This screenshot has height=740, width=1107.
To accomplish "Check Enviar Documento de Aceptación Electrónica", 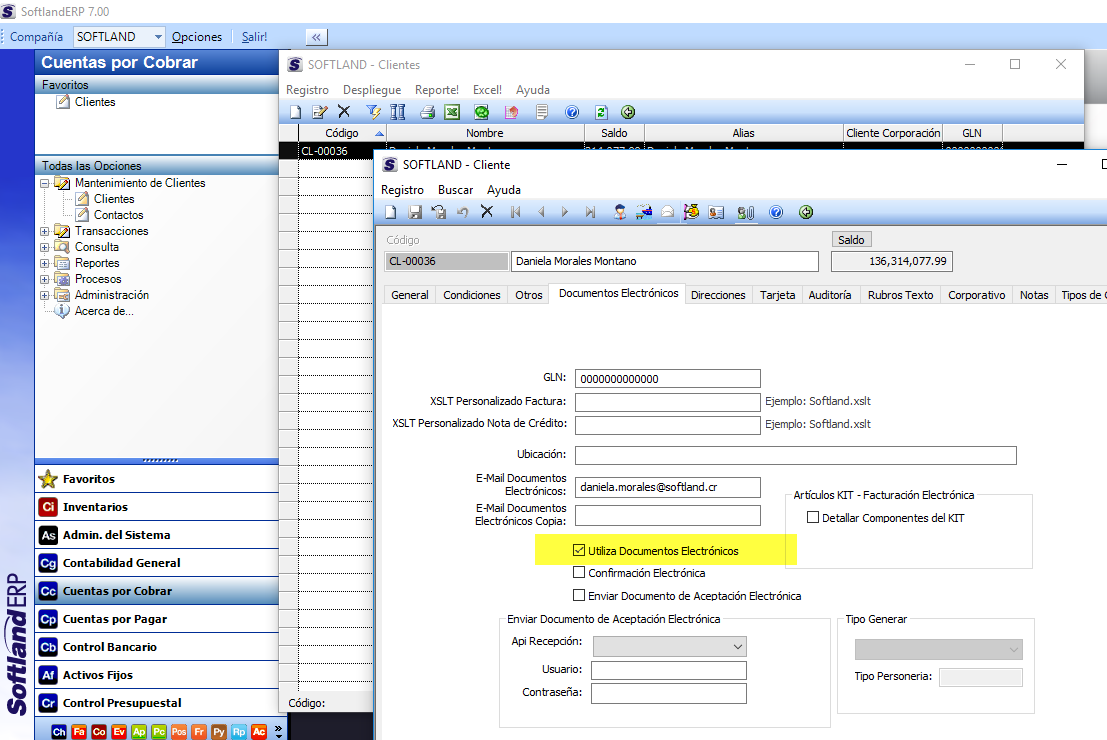I will pyautogui.click(x=579, y=595).
